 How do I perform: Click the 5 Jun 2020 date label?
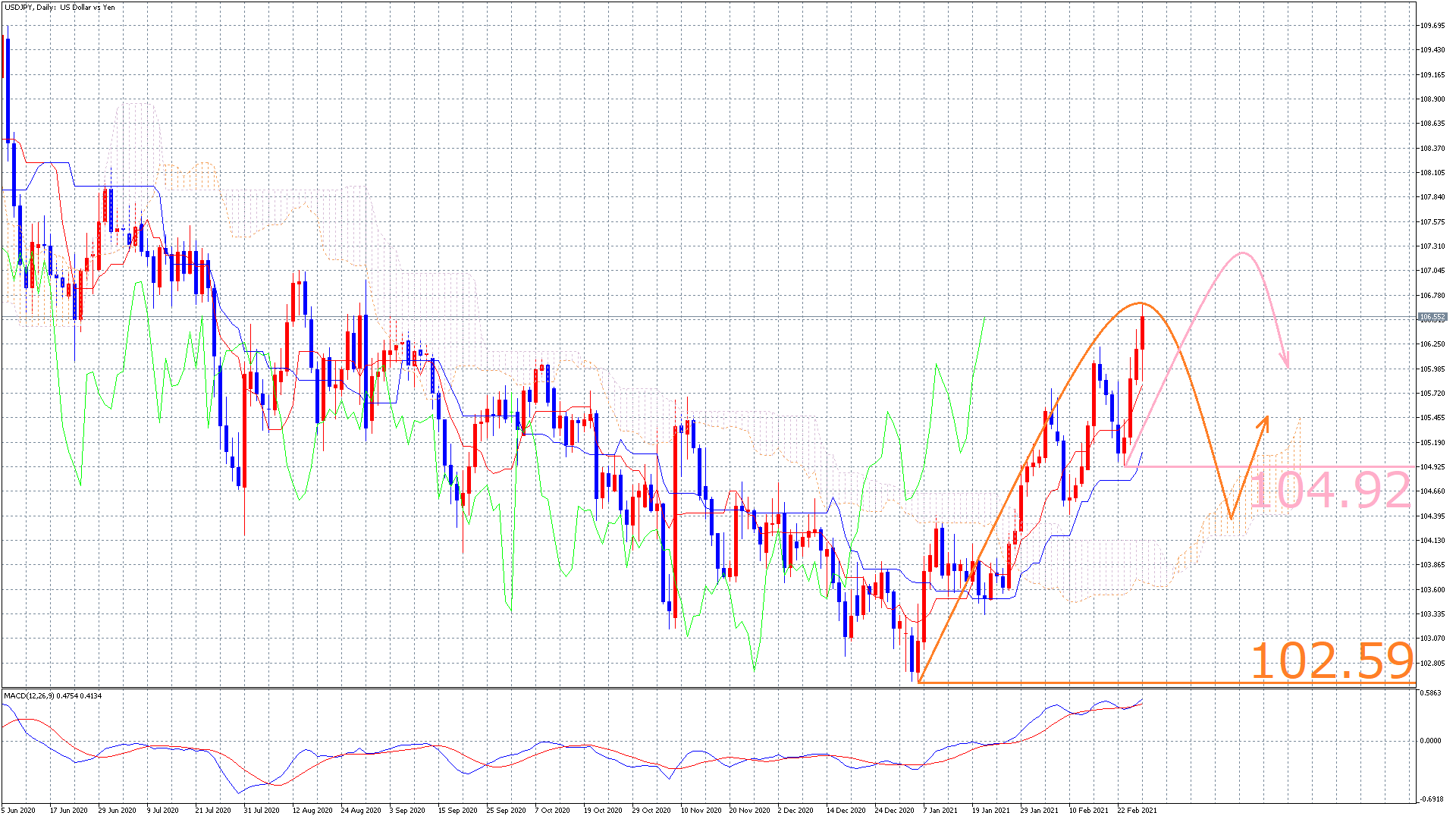18,810
